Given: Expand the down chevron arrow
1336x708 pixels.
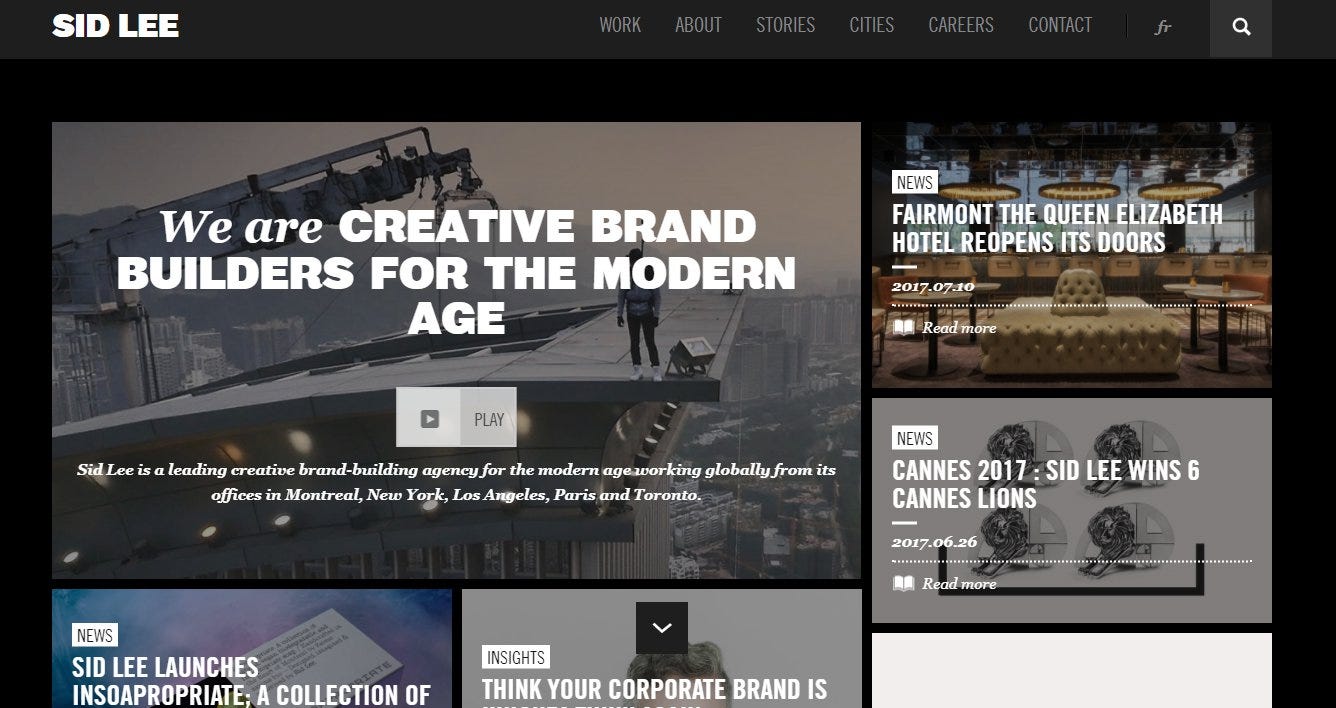Looking at the screenshot, I should pyautogui.click(x=661, y=628).
